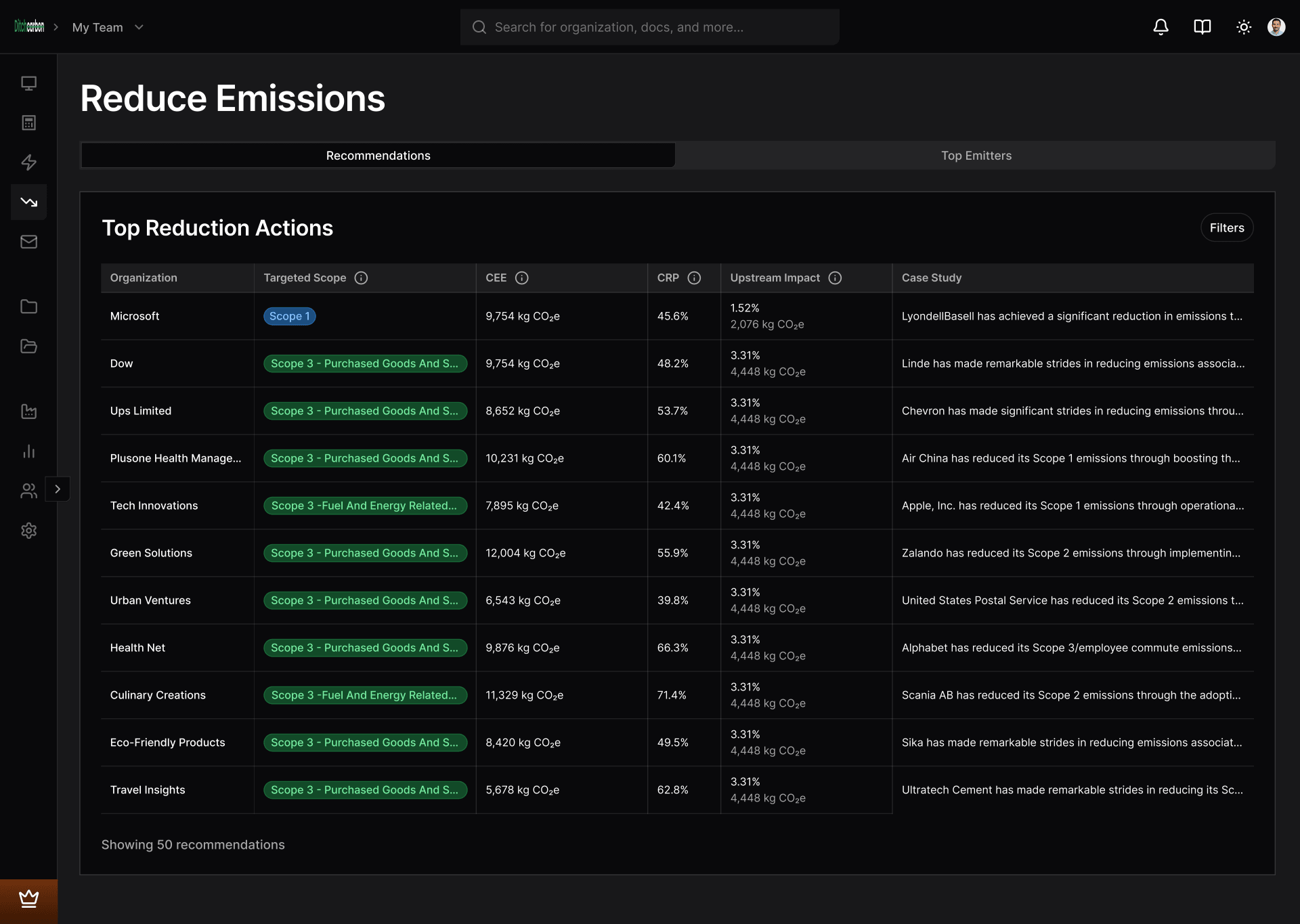Open the mail envelope sidebar icon
This screenshot has height=924, width=1300.
28,242
